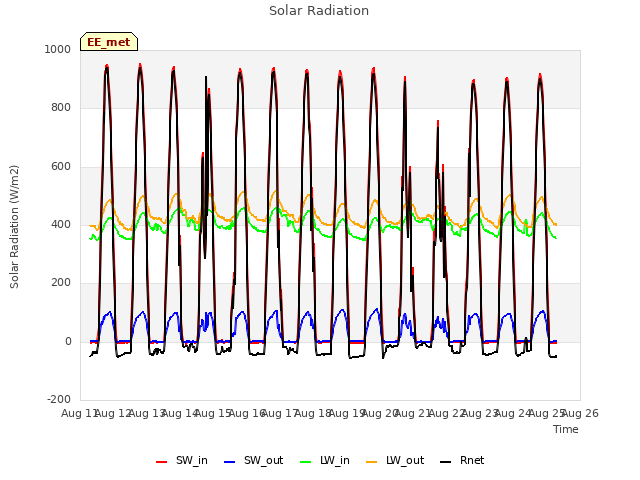The width and height of the screenshot is (640, 480).
Task: Select the LW_out legend entry
Action: (x=395, y=460)
